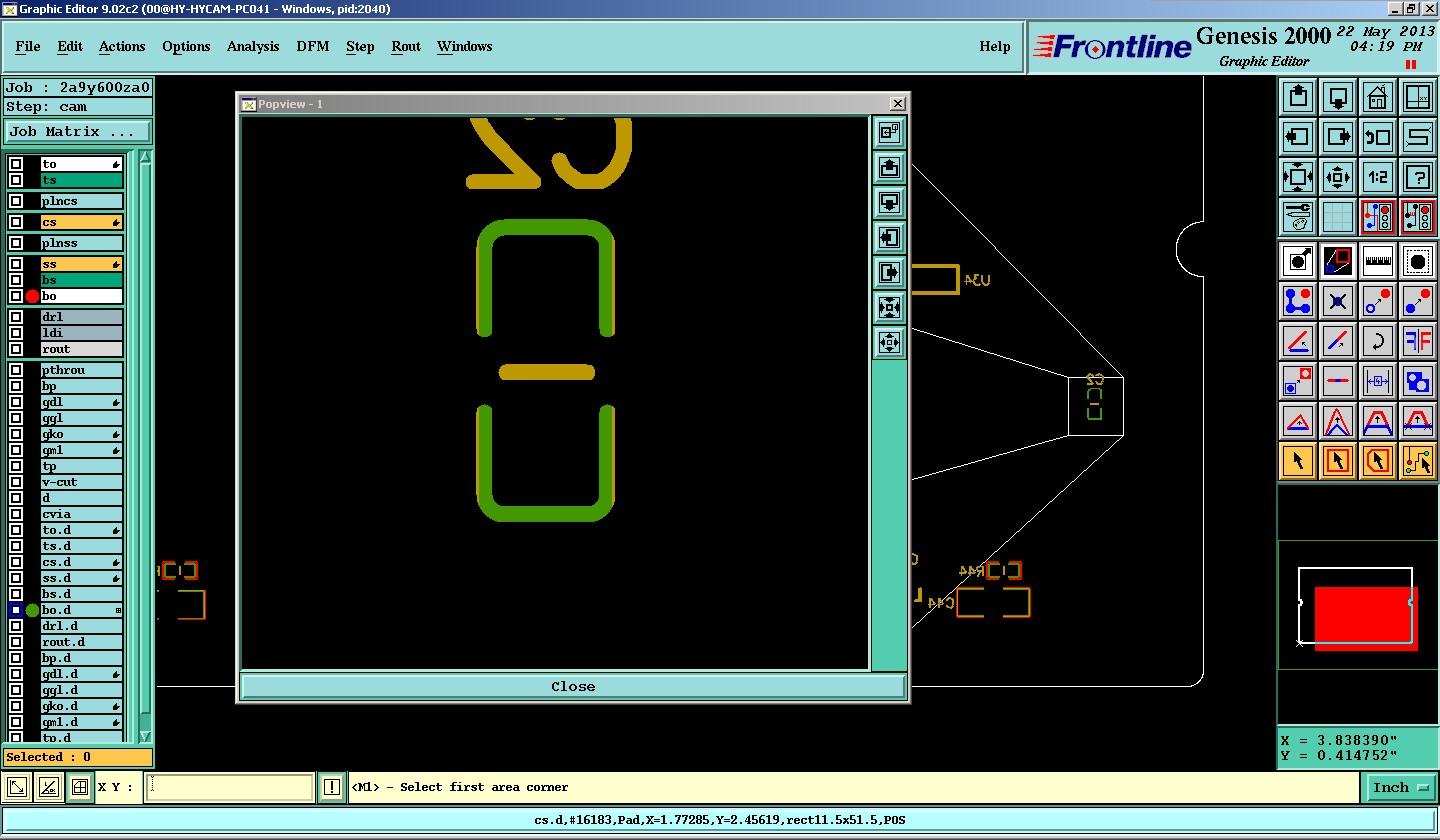Open the File menu
The height and width of the screenshot is (840, 1440).
click(28, 46)
